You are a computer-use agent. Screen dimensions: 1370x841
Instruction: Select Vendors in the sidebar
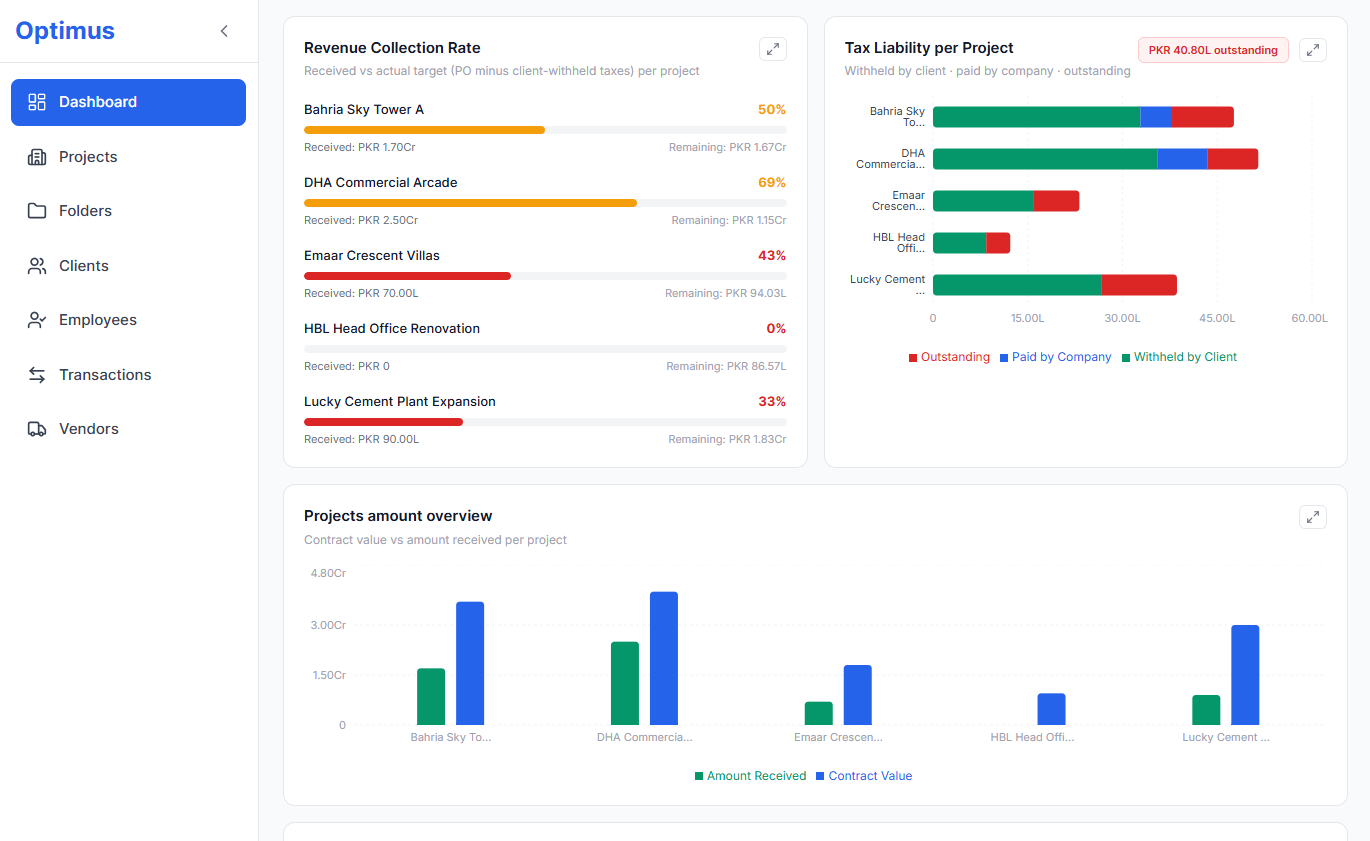pyautogui.click(x=128, y=429)
